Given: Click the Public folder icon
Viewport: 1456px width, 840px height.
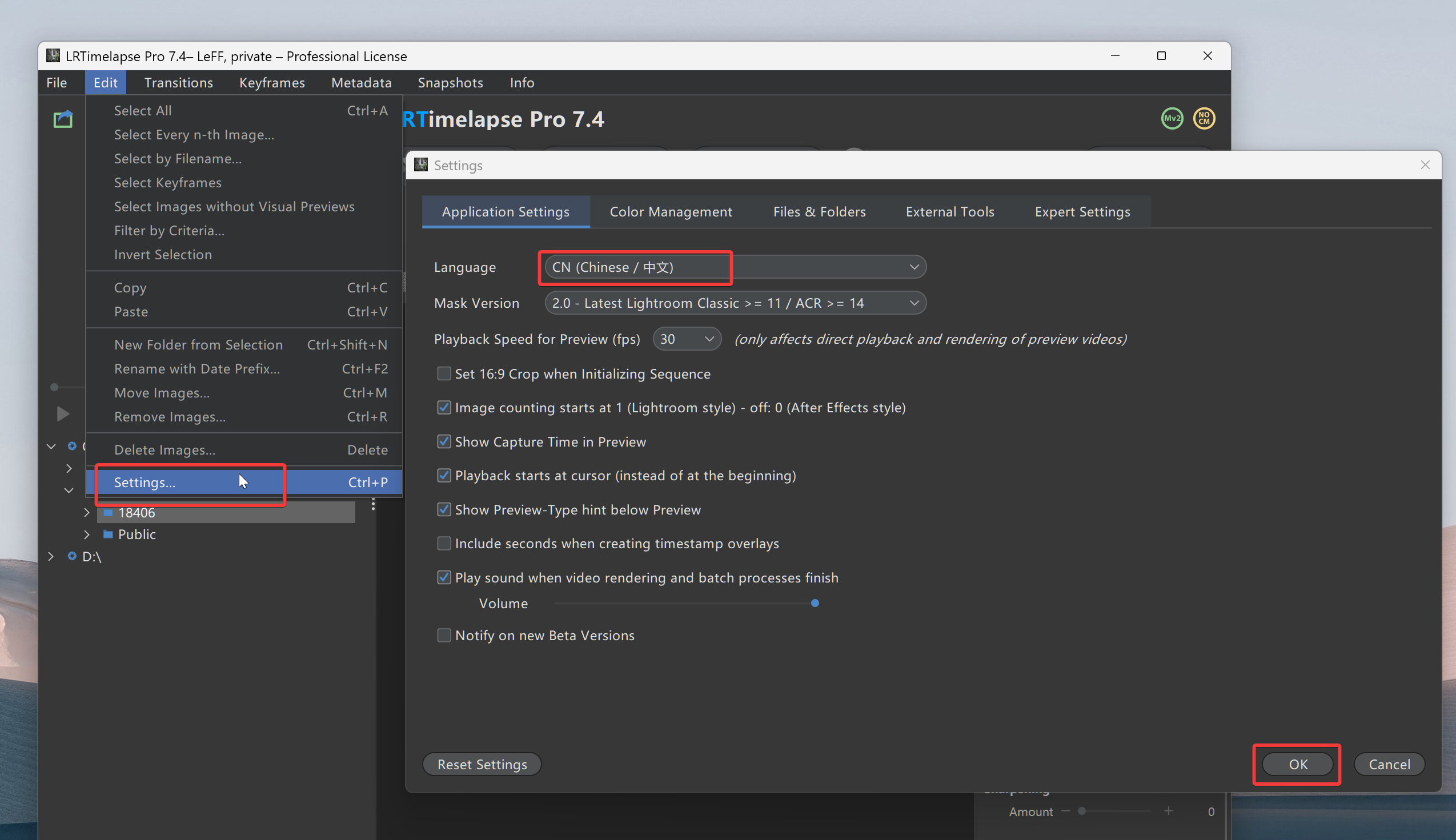Looking at the screenshot, I should [108, 534].
